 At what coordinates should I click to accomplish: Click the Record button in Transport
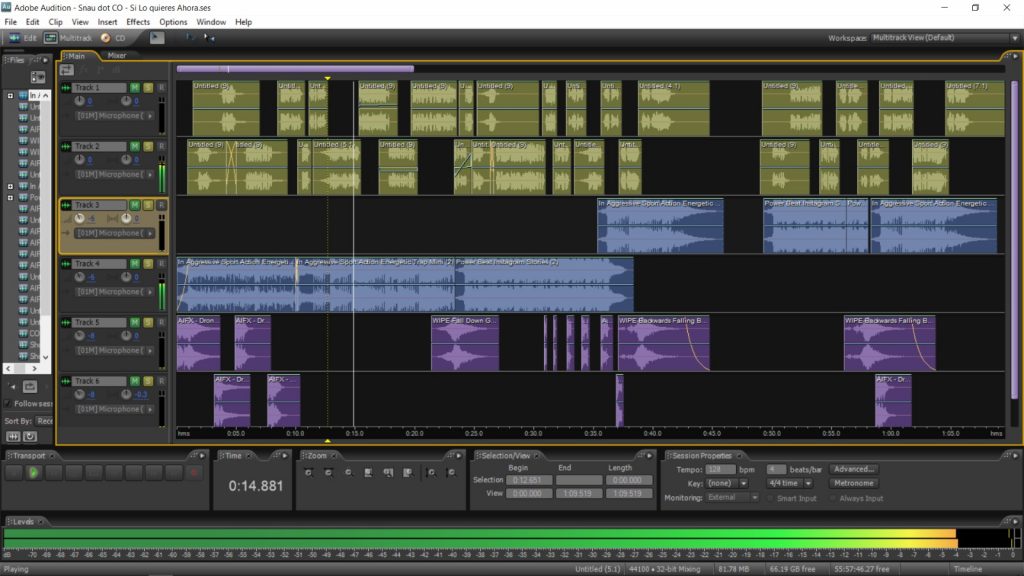coord(194,472)
